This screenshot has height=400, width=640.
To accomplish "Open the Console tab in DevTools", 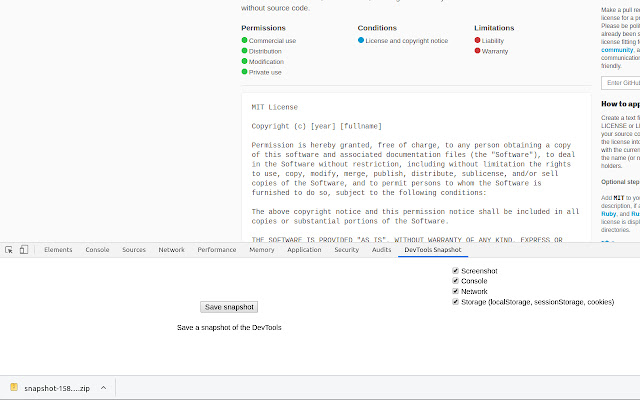I will (97, 250).
